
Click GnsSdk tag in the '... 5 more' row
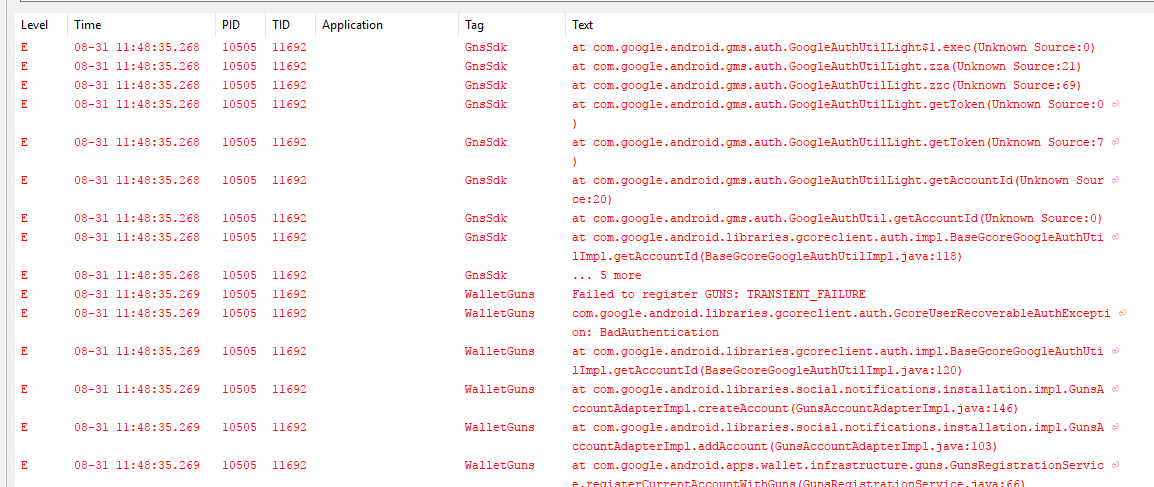point(486,275)
